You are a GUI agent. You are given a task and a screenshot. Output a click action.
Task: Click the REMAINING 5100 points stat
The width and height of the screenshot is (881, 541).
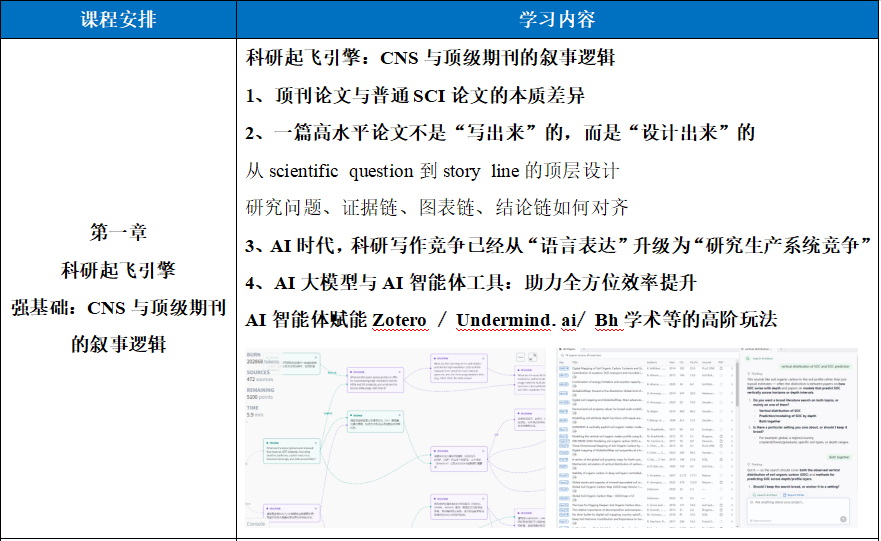coord(260,393)
